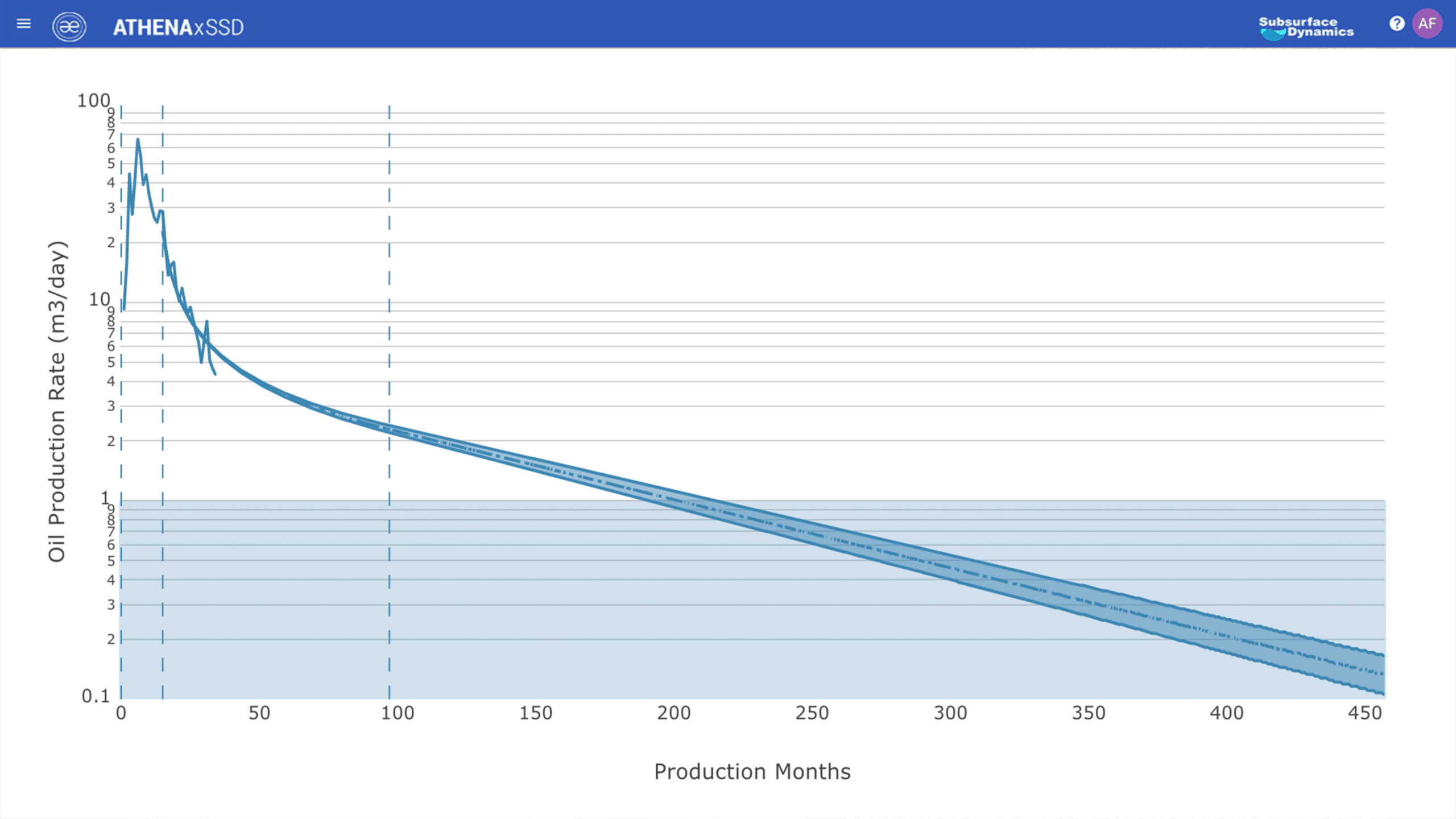Click the circular Athena logo icon

(69, 27)
